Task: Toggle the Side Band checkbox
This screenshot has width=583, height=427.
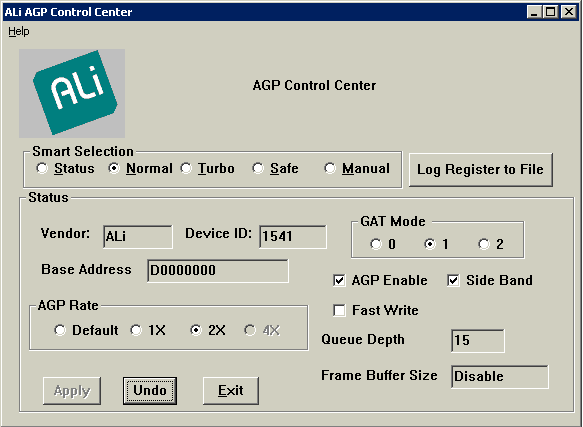Action: point(490,280)
